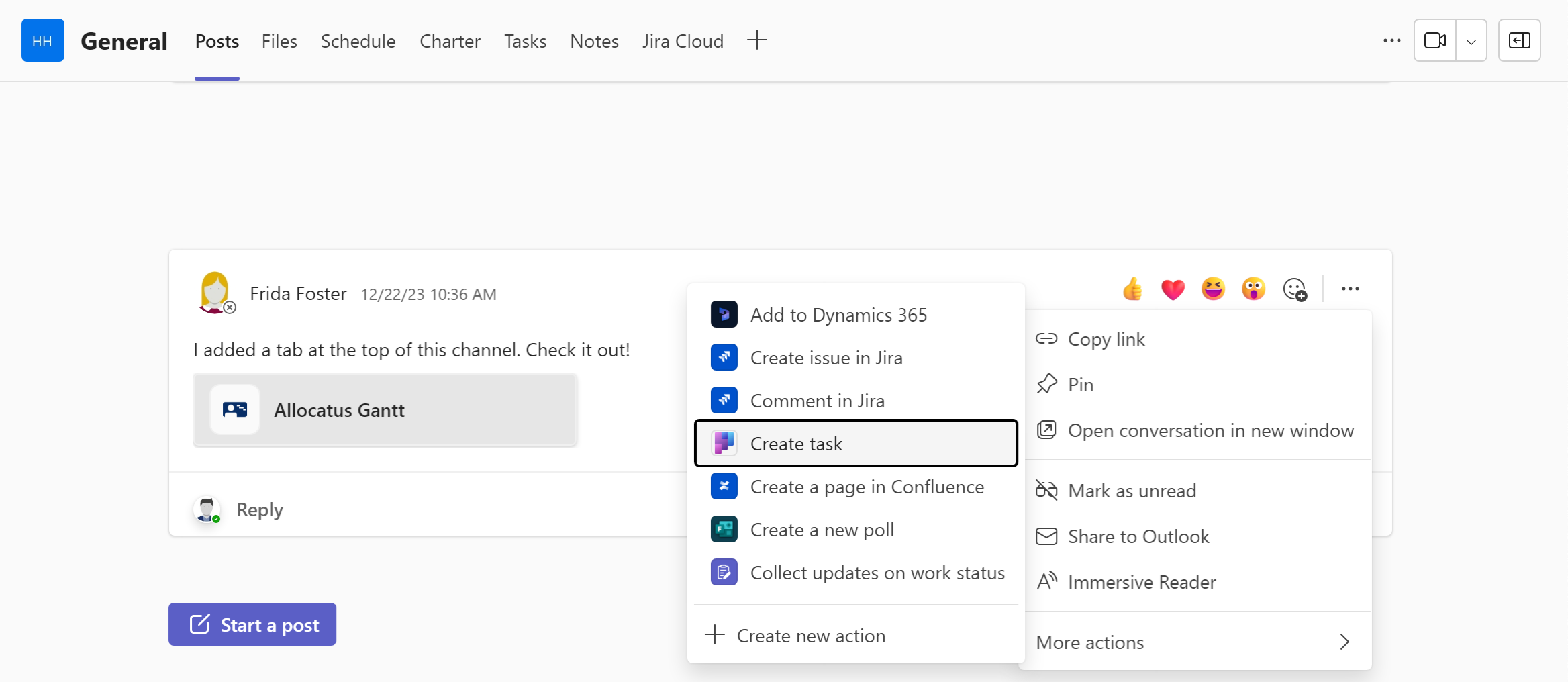Select the Tasks tab
Screen dimensions: 1568x682
pyautogui.click(x=526, y=41)
